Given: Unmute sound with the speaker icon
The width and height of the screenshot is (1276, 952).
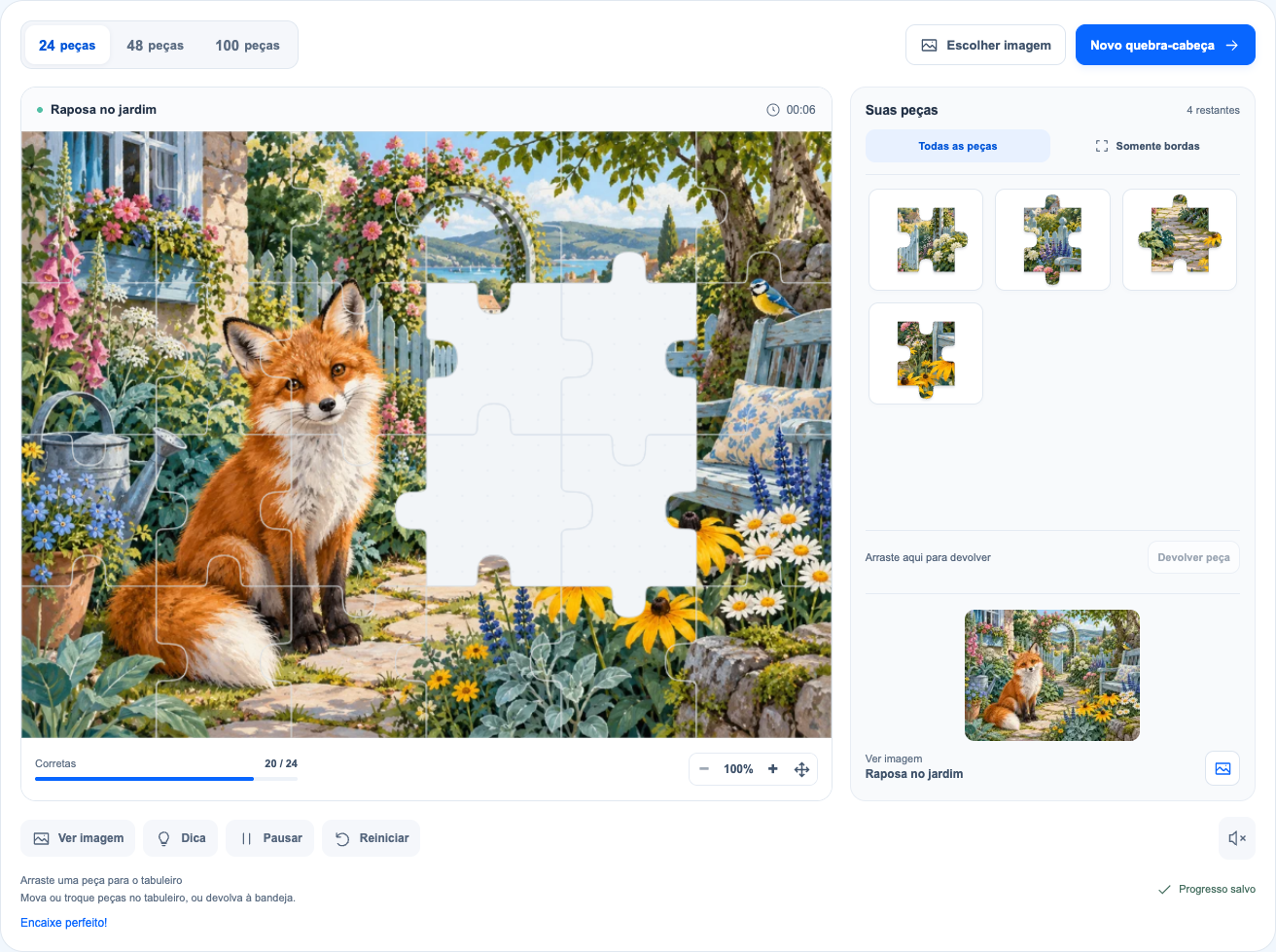Looking at the screenshot, I should click(1237, 838).
